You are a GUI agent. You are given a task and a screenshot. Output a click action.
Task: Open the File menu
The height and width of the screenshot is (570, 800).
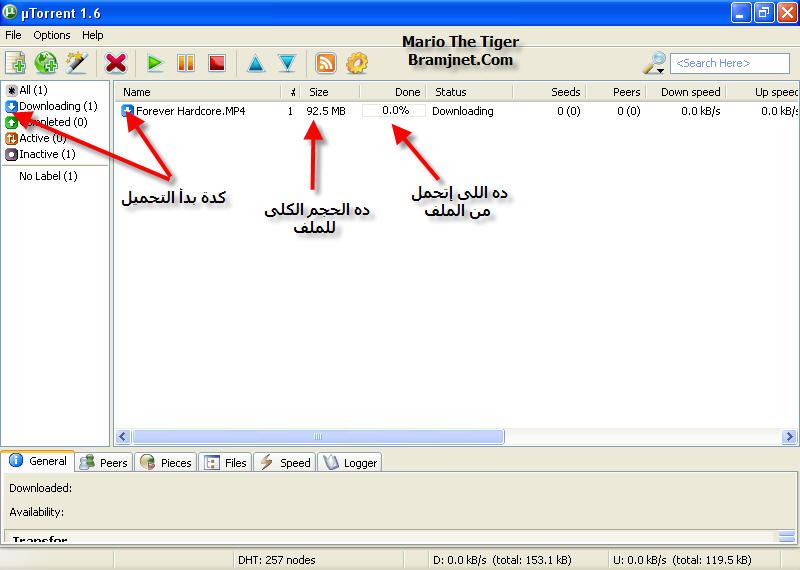[13, 35]
